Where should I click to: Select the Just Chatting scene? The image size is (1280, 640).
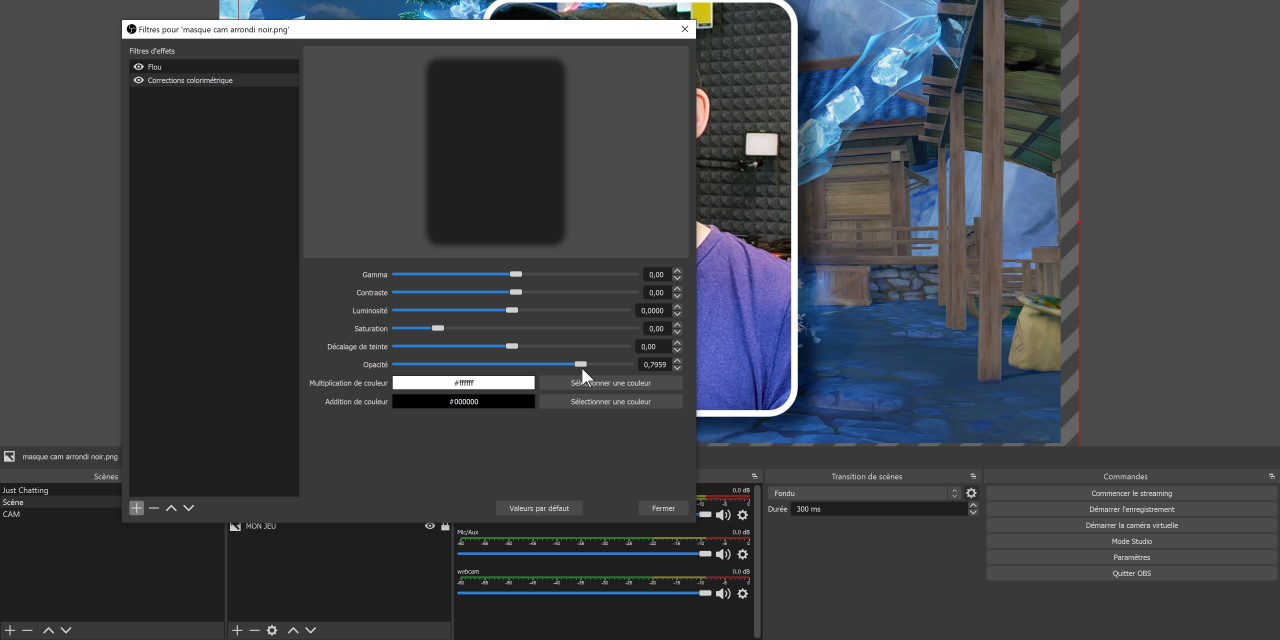tap(25, 490)
